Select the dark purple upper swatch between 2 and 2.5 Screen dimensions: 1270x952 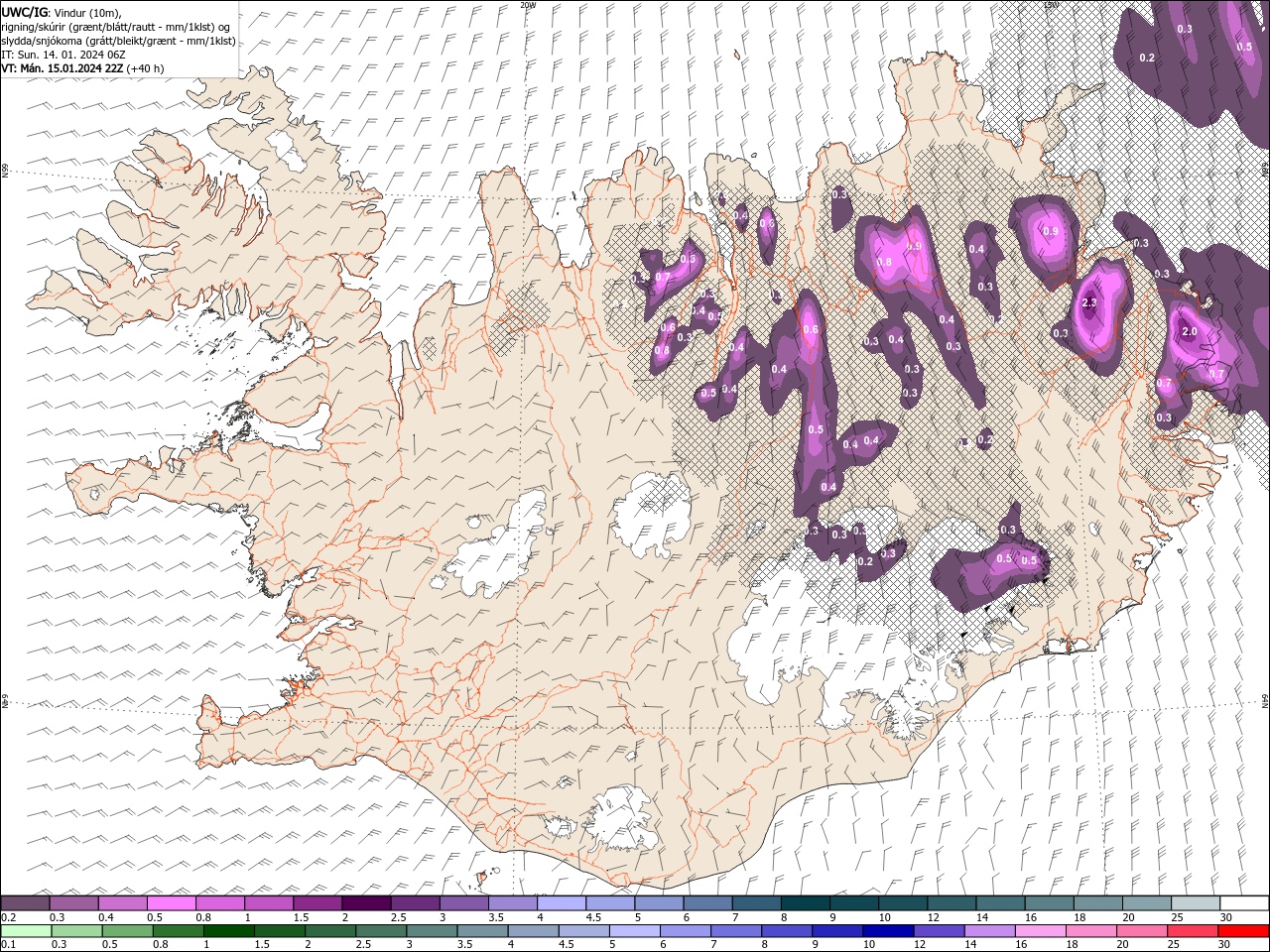tap(365, 903)
